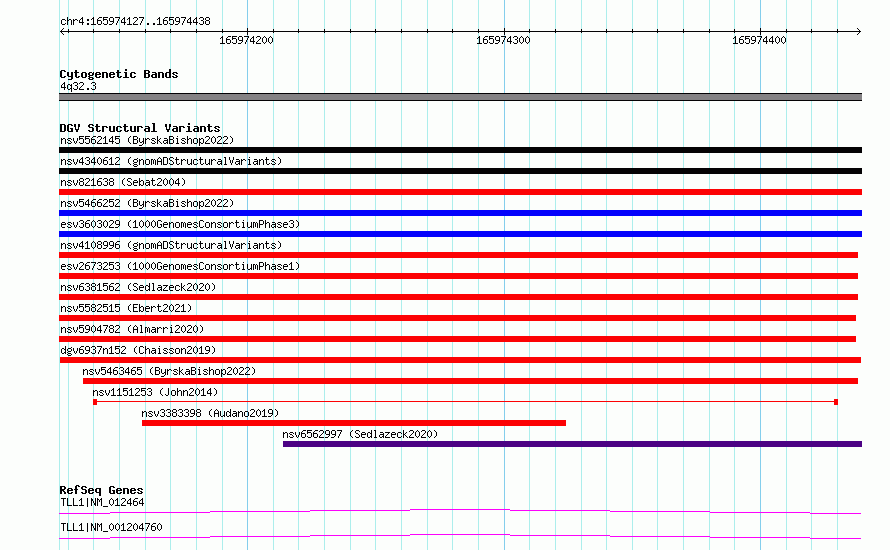Click the red bar for esv2673253
The height and width of the screenshot is (550, 890).
click(459, 276)
